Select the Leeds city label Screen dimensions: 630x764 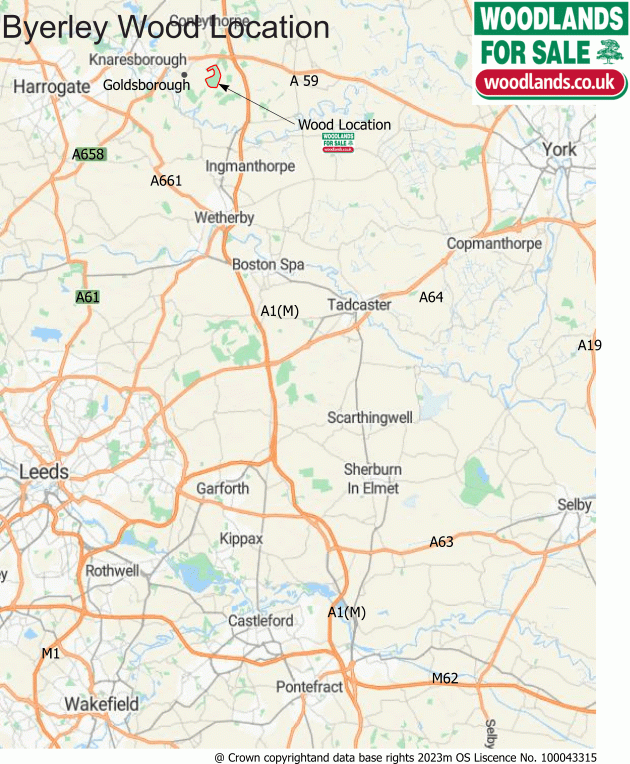click(x=44, y=472)
